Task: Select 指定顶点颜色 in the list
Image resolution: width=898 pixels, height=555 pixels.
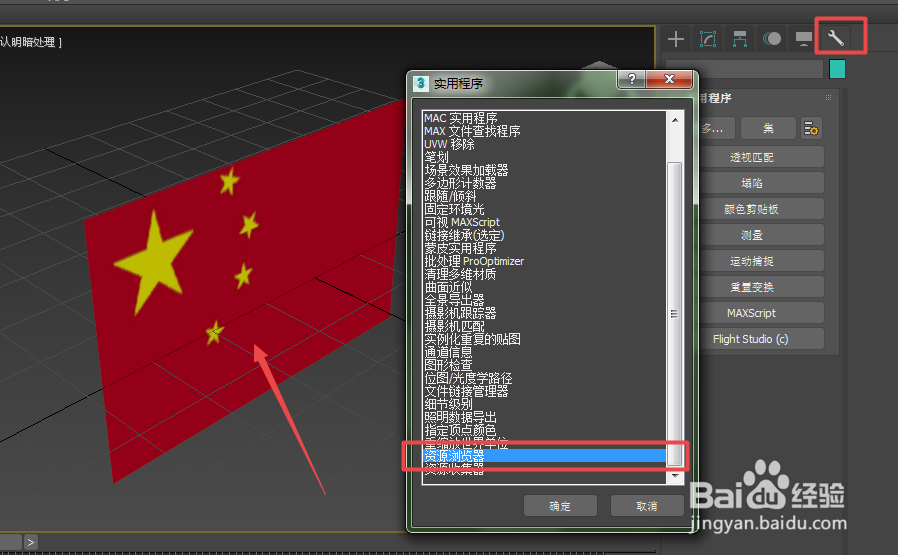Action: (x=460, y=430)
